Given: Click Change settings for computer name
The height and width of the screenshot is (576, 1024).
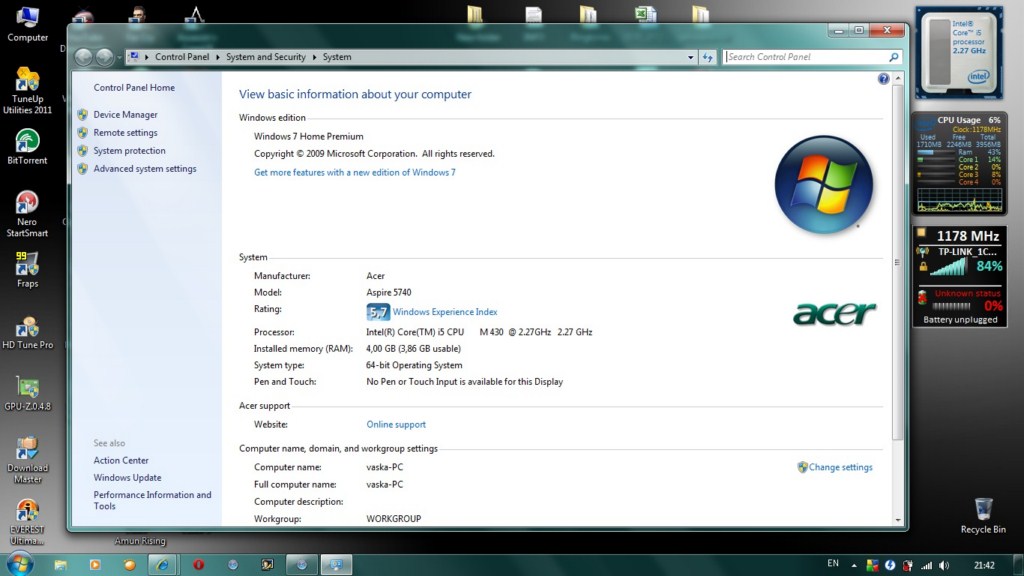Looking at the screenshot, I should (840, 467).
